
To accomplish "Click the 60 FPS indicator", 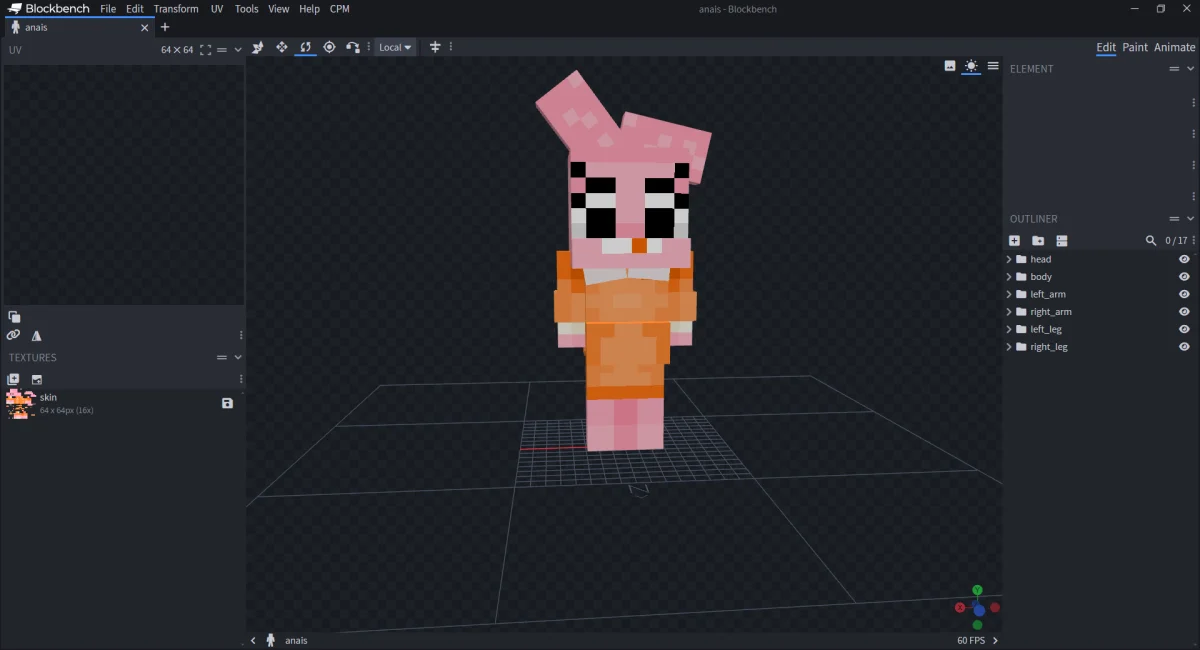I will point(973,640).
